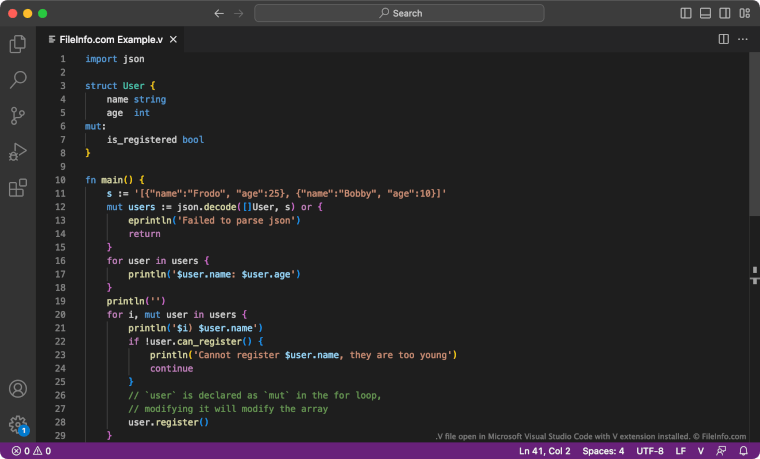Image resolution: width=760 pixels, height=459 pixels.
Task: Open the Accounts menu icon
Action: point(18,389)
